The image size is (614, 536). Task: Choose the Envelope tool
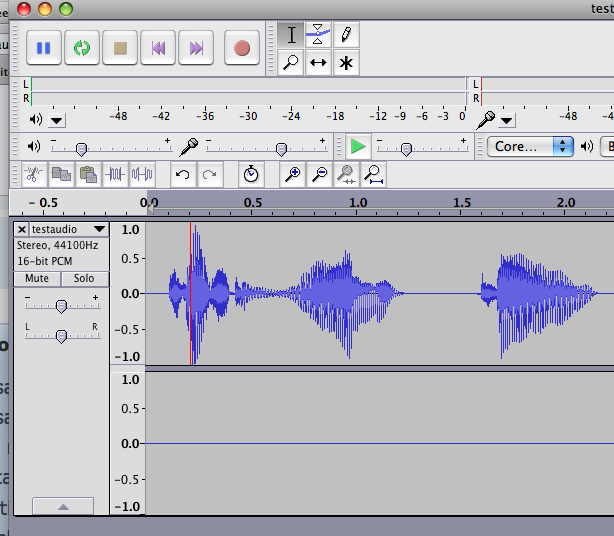pos(318,34)
